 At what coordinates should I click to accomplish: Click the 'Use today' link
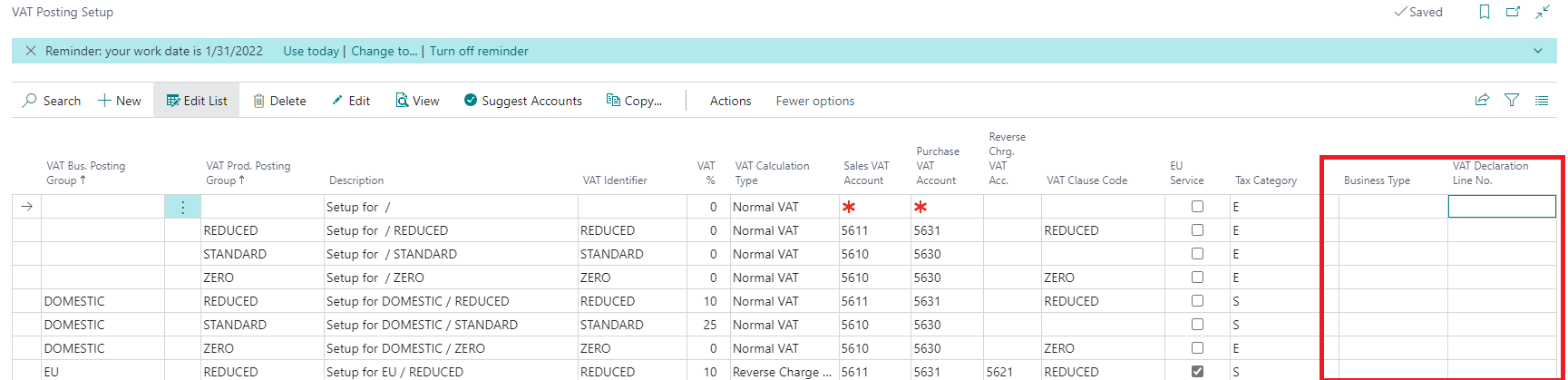point(311,51)
